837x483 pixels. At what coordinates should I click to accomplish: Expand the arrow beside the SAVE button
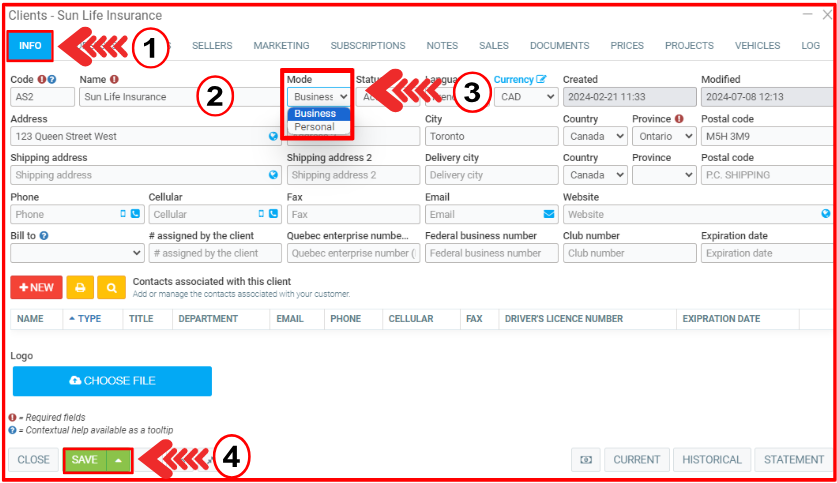pos(119,460)
